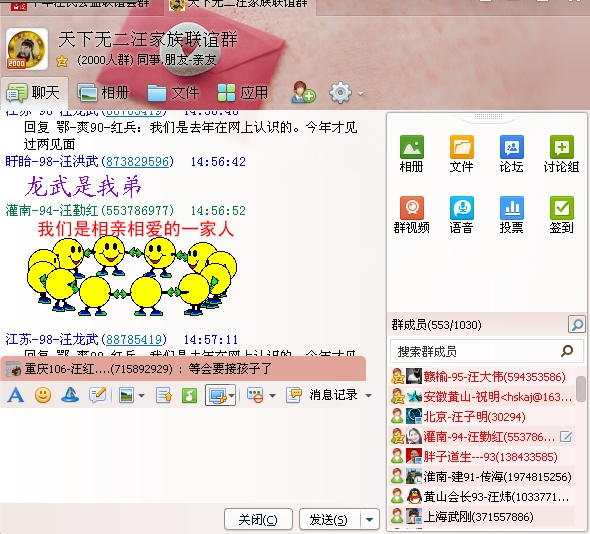
Task: Click the 群成员(553/1030) header text
Action: pyautogui.click(x=436, y=324)
